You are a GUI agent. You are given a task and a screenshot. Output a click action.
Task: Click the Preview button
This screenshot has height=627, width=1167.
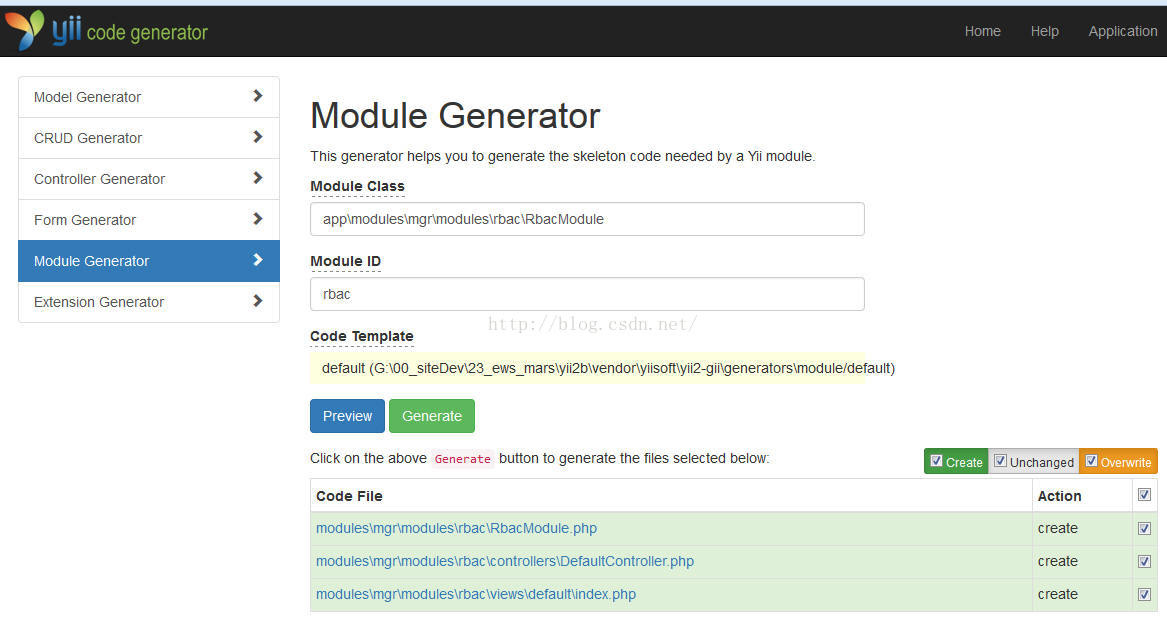[348, 416]
